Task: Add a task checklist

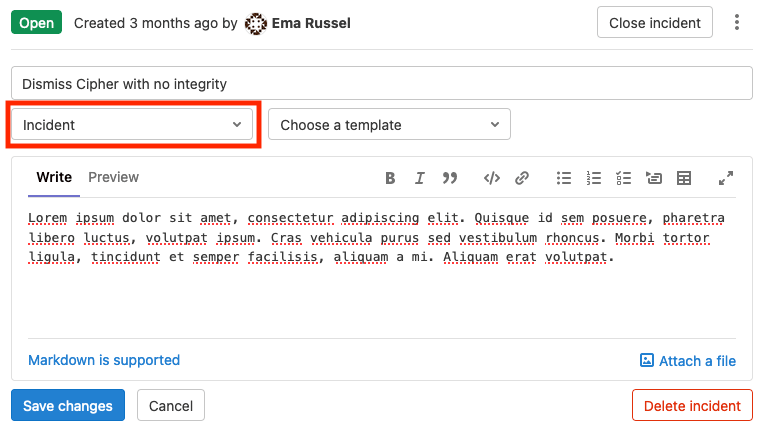Action: [x=624, y=178]
